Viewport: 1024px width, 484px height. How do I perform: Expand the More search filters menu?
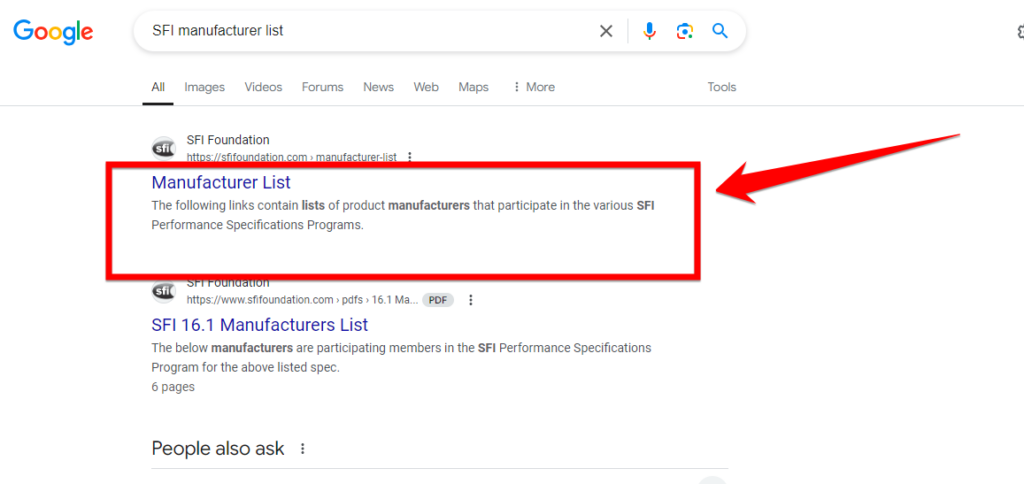point(534,87)
